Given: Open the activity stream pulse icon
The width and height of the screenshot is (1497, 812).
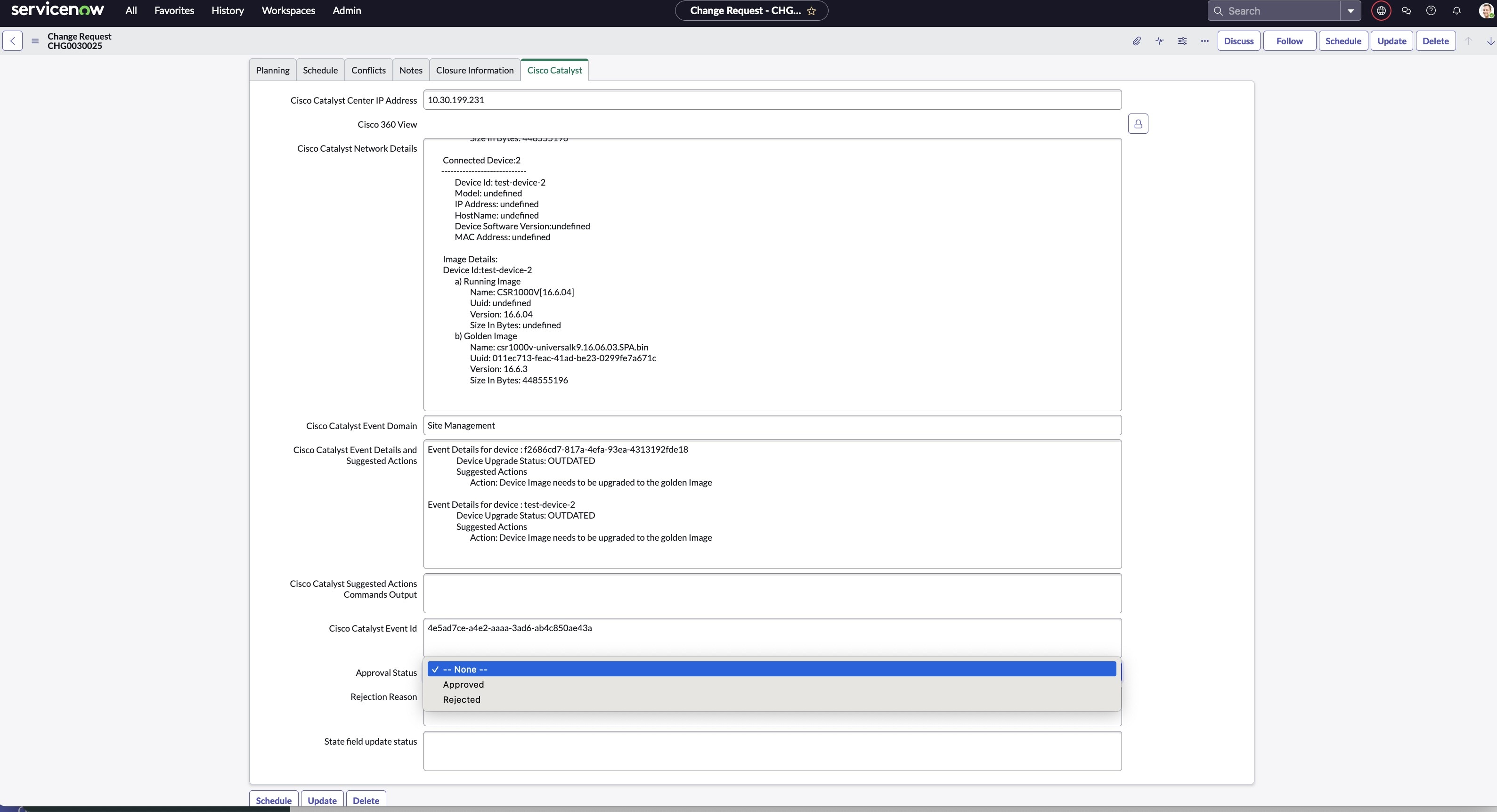Looking at the screenshot, I should coord(1159,41).
